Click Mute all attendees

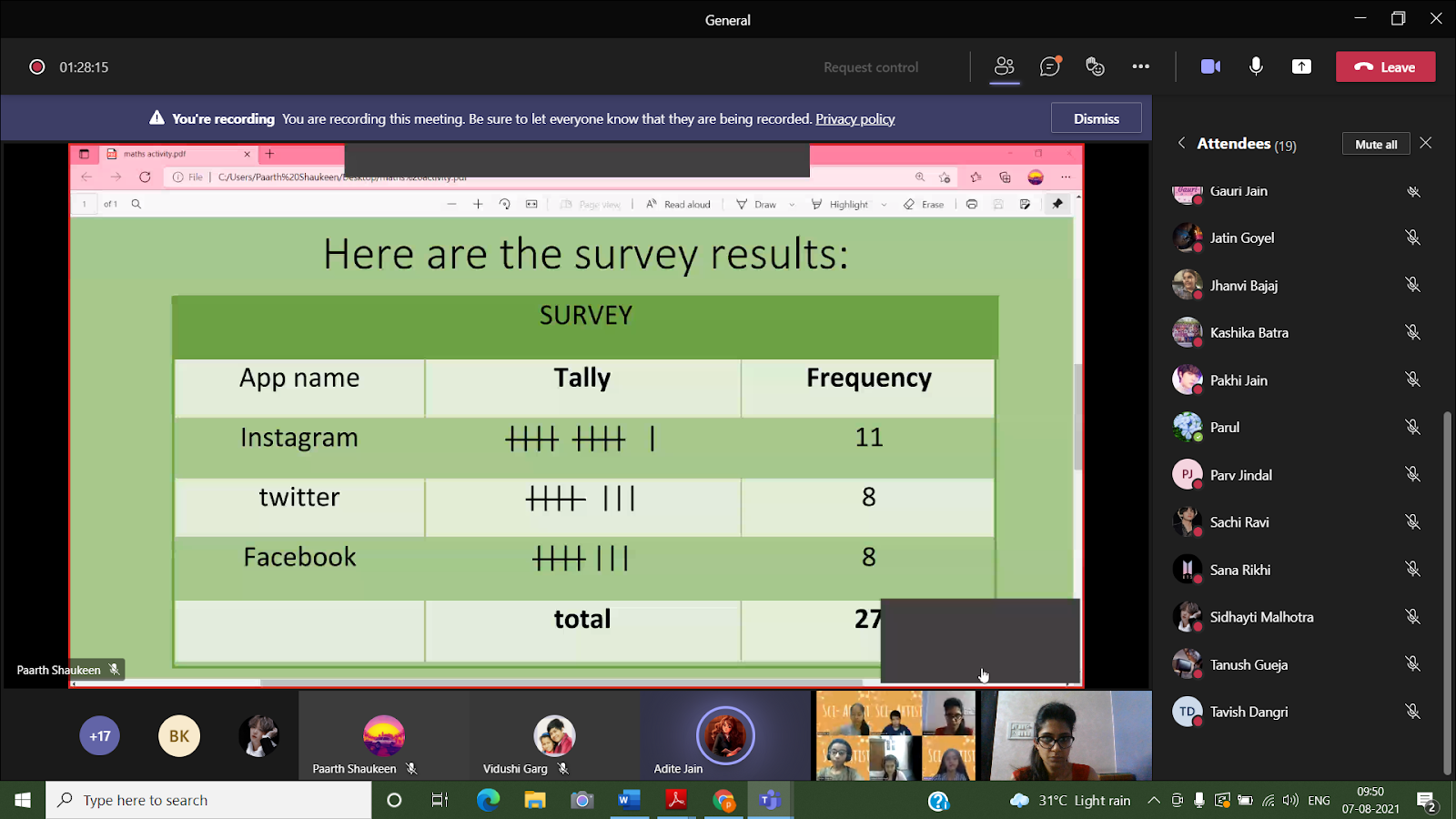(x=1376, y=144)
